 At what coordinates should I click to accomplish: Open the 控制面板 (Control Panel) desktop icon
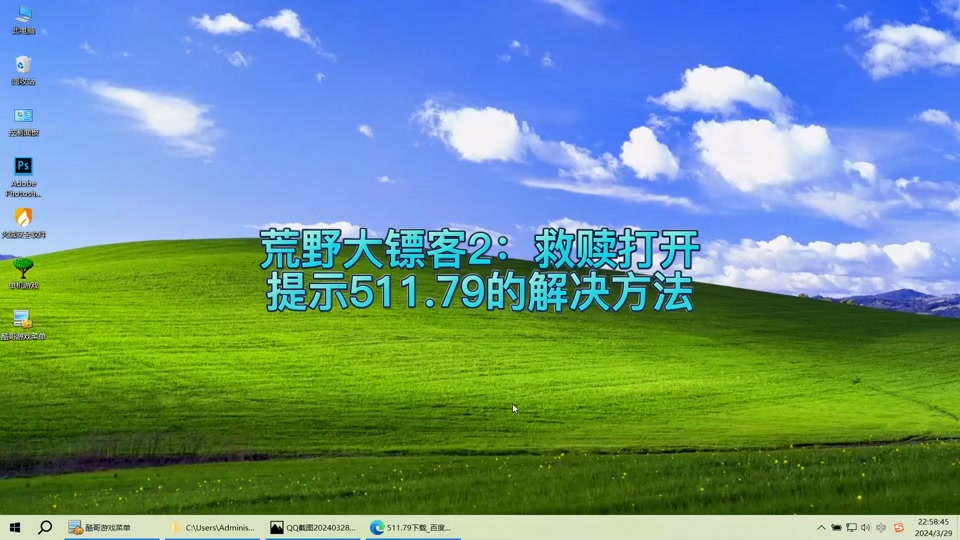pyautogui.click(x=23, y=121)
